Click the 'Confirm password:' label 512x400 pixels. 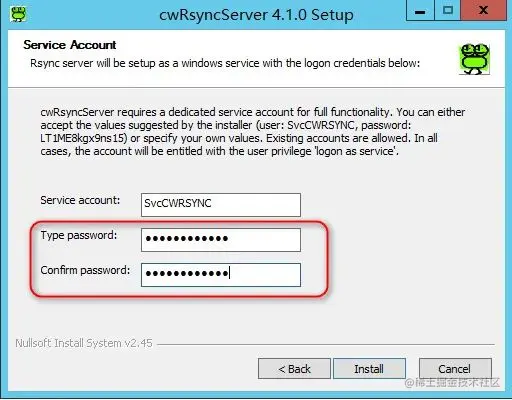(85, 270)
